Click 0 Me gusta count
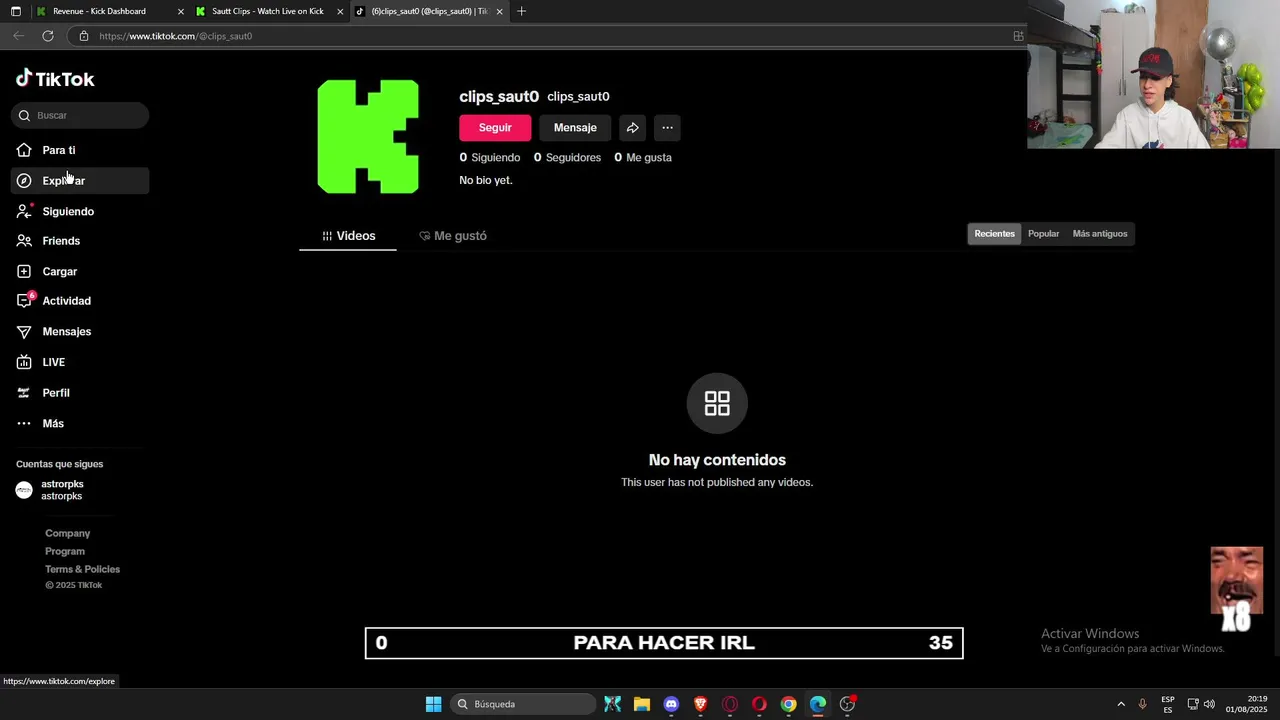This screenshot has height=720, width=1280. click(x=643, y=158)
